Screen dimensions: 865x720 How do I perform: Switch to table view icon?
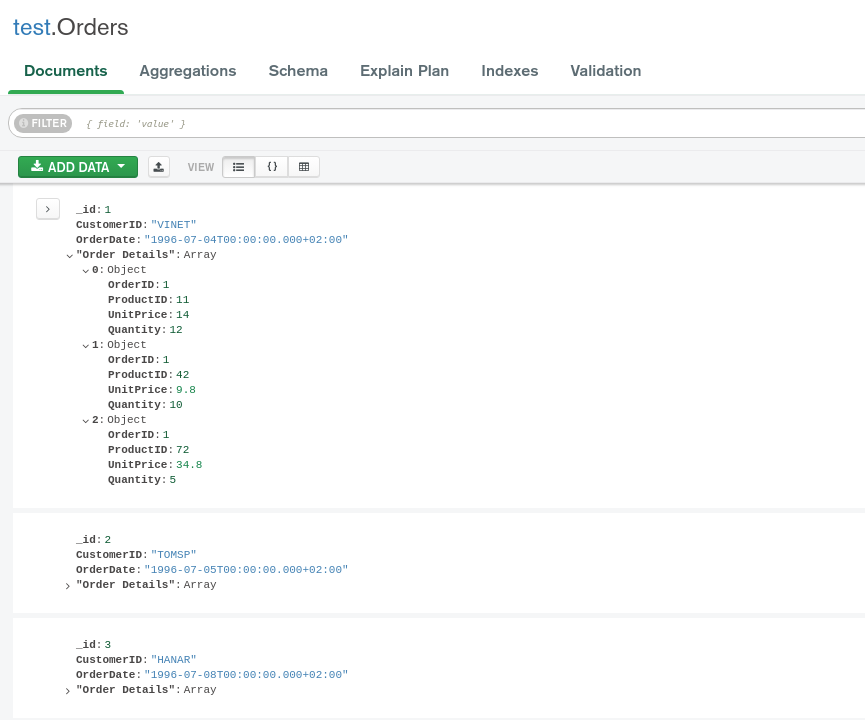(303, 167)
